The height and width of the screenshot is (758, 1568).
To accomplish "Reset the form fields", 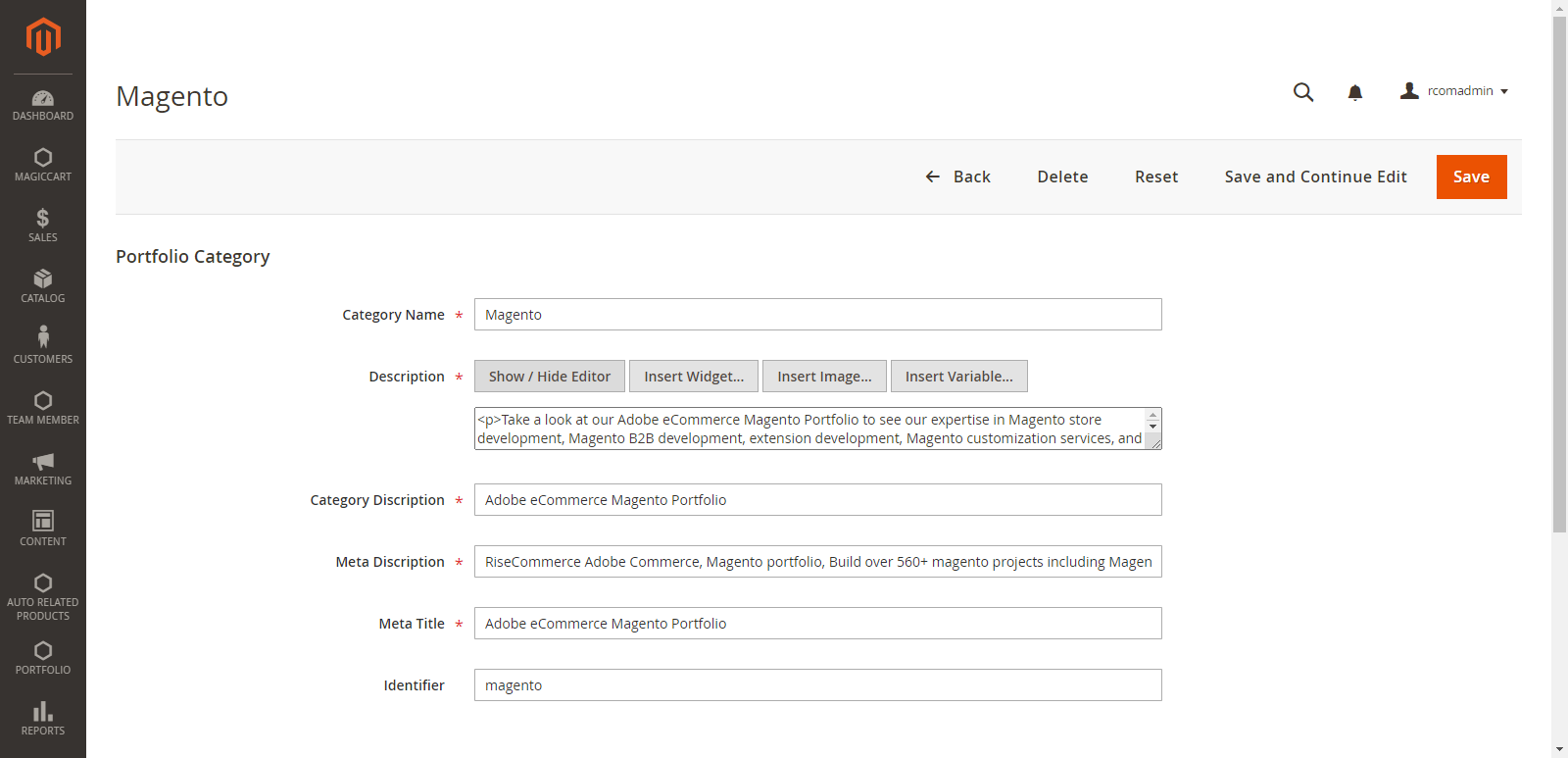I will pyautogui.click(x=1156, y=177).
